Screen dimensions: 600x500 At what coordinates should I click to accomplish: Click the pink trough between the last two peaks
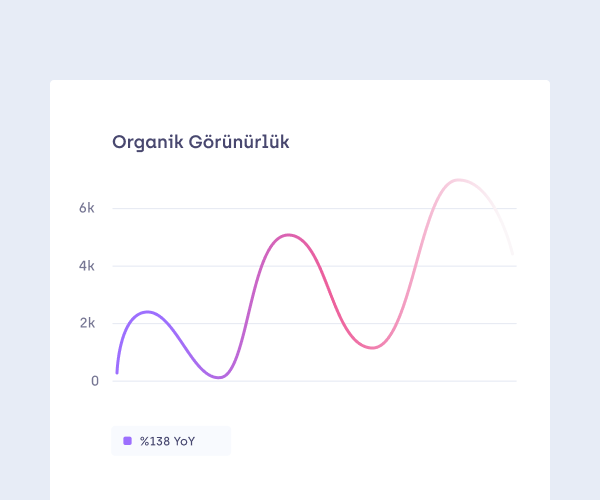[x=372, y=347]
